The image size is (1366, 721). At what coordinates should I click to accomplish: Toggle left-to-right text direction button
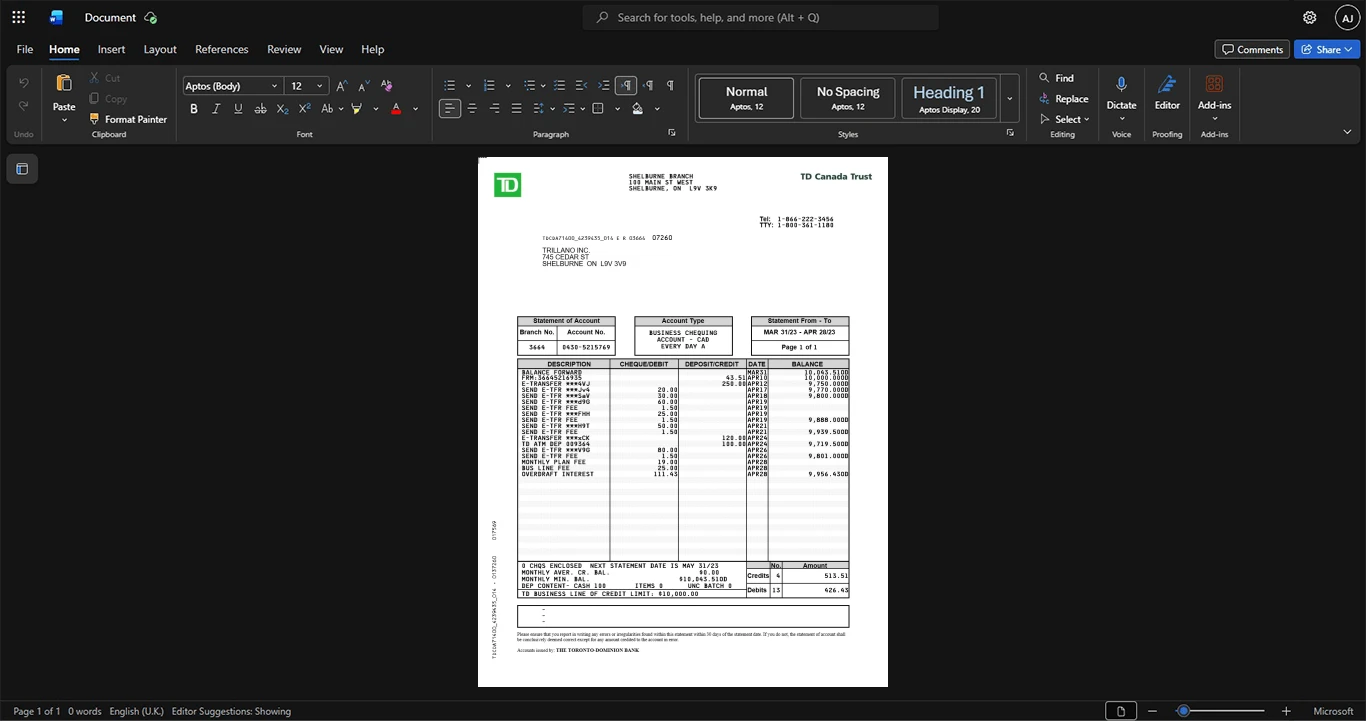point(626,86)
